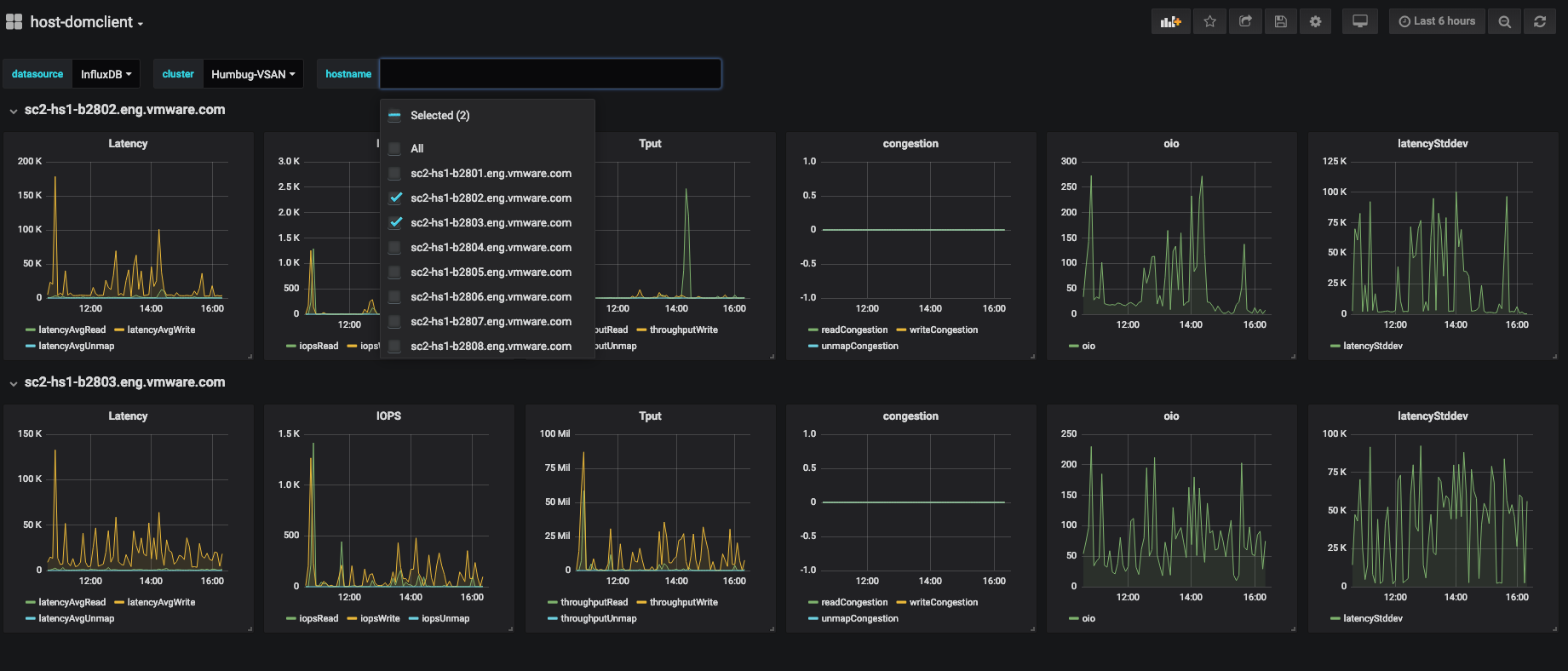The image size is (1568, 671).
Task: Focus the hostname search input
Action: [550, 74]
